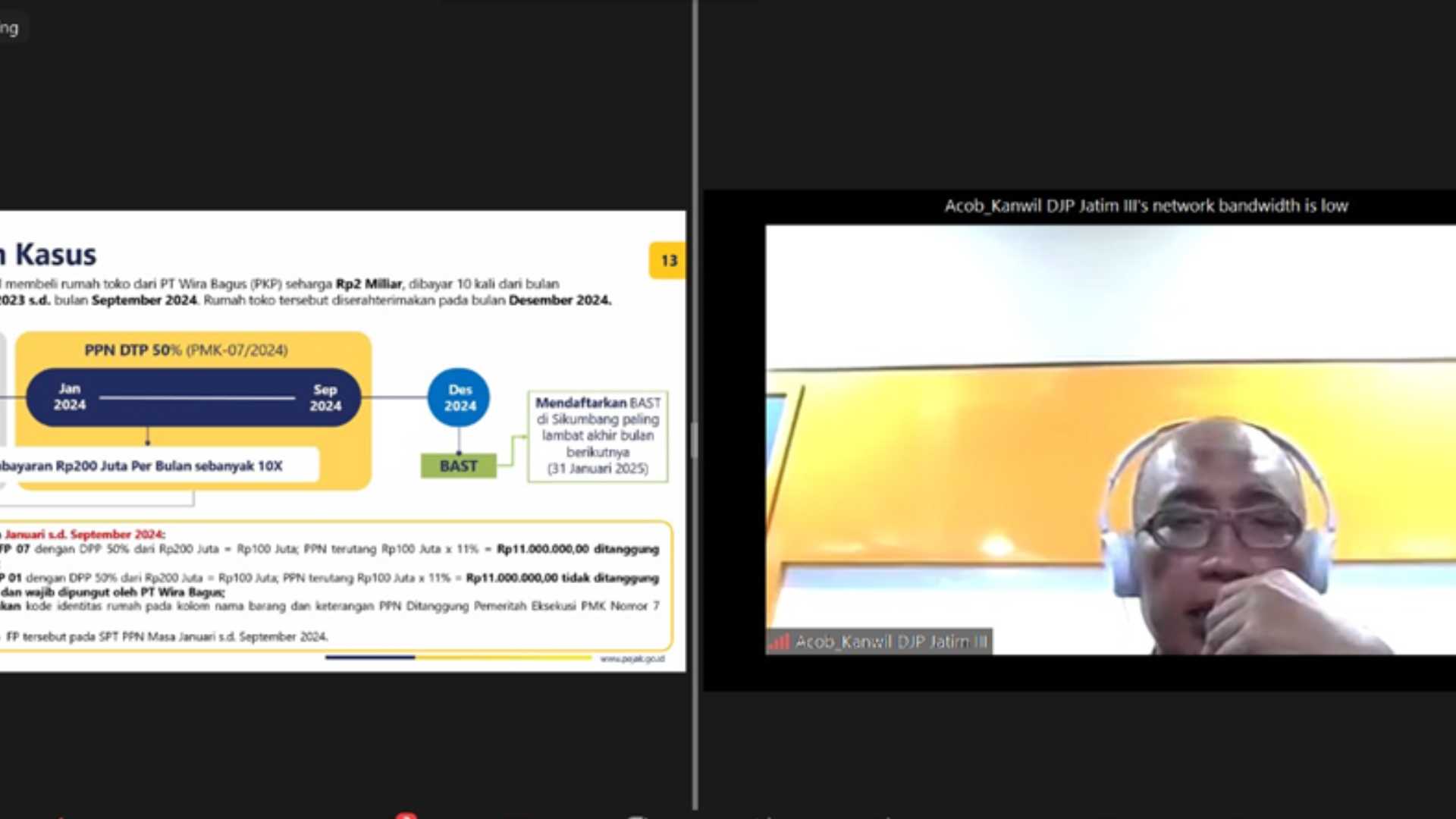Click the red notification badge at bottom edge
This screenshot has height=819, width=1456.
point(406,815)
